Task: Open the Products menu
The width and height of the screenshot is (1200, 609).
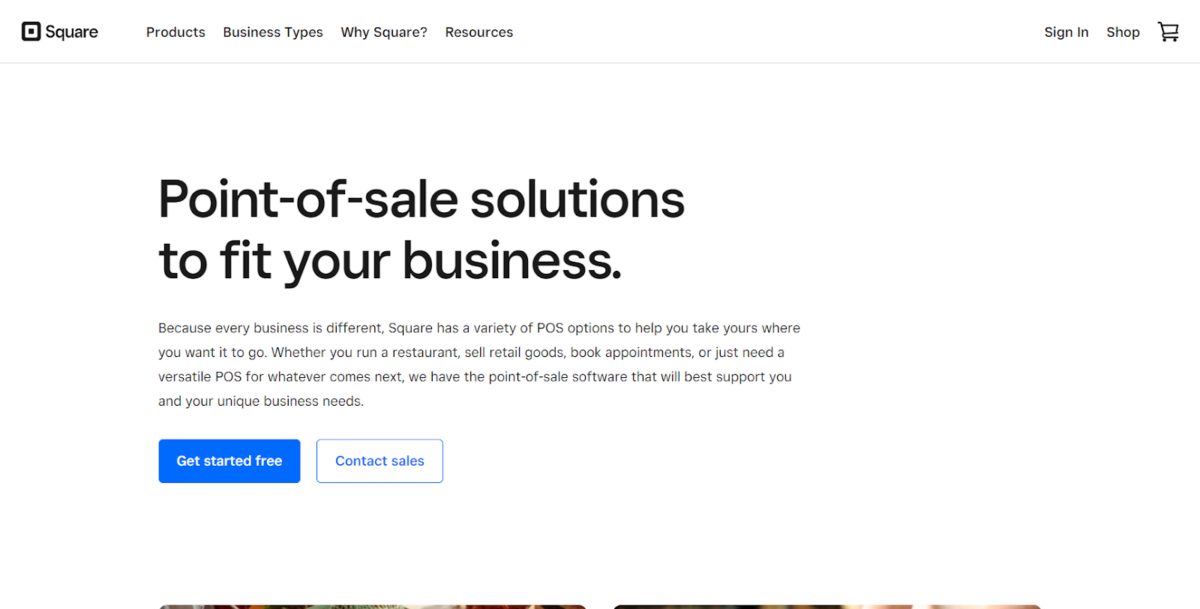Action: click(175, 32)
